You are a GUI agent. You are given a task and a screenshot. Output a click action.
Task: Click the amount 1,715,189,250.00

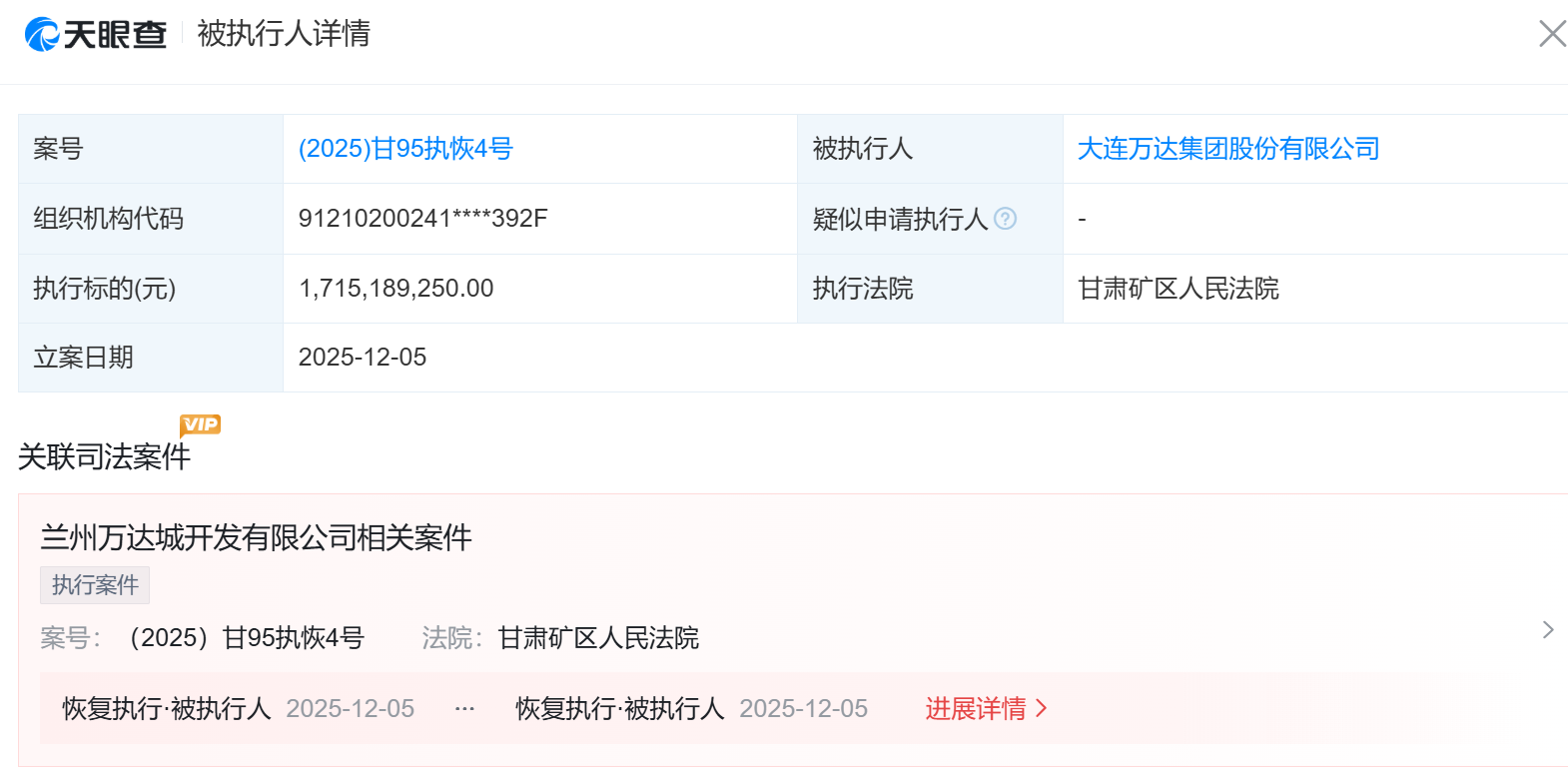[x=396, y=289]
